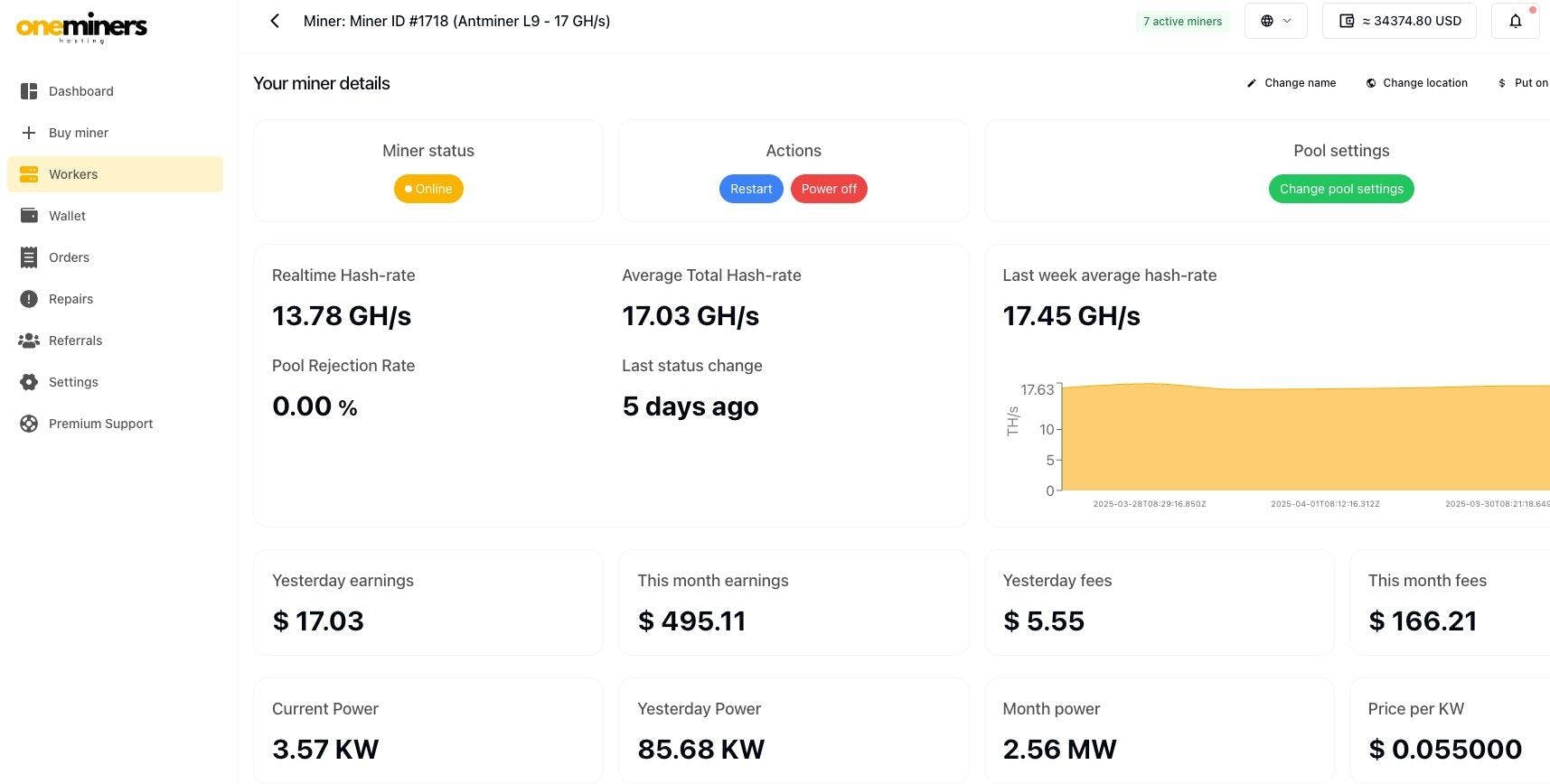Viewport: 1550px width, 784px height.
Task: Open Buy miner menu item
Action: [x=79, y=133]
